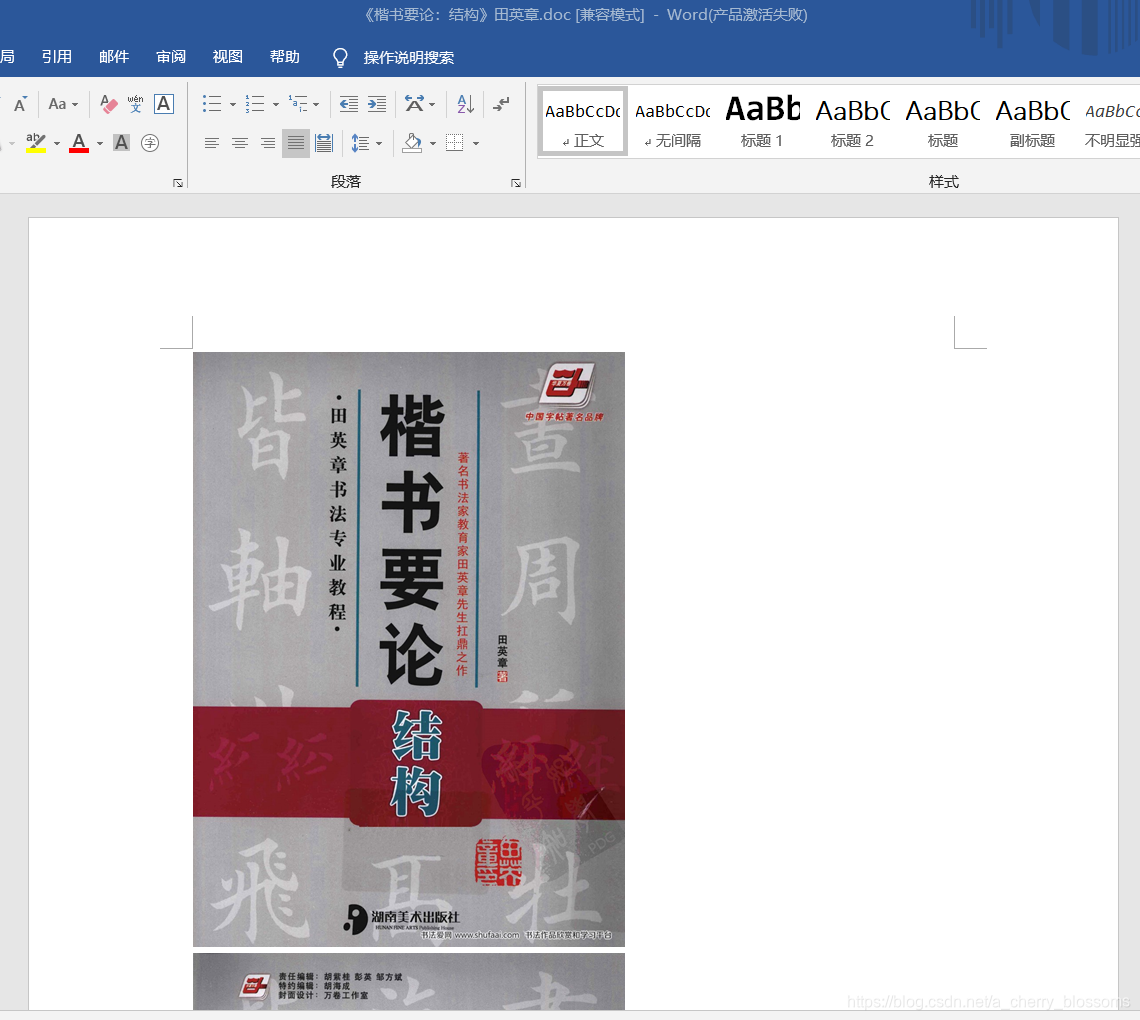Expand the shading color dropdown arrow

433,144
